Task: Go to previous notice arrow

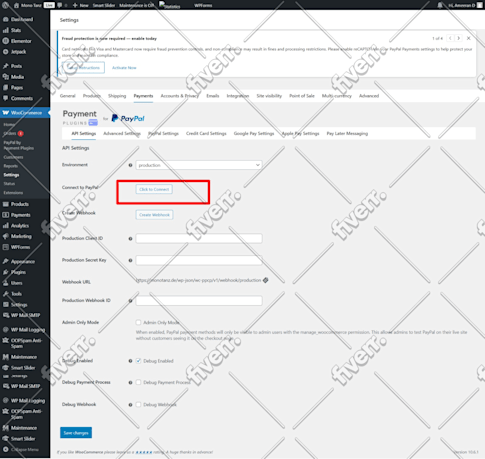Action: (450, 38)
